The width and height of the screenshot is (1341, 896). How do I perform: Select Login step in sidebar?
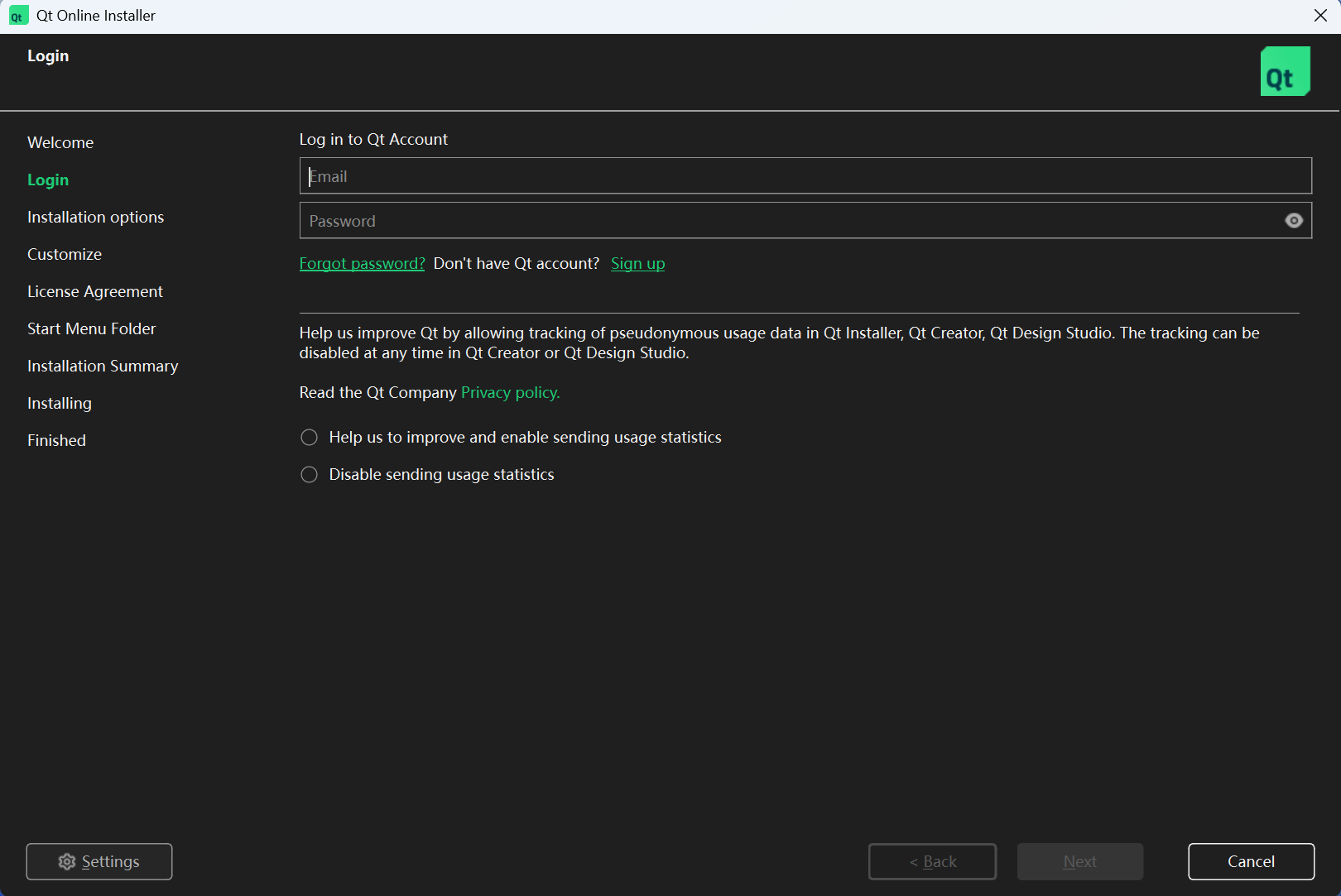pos(48,180)
